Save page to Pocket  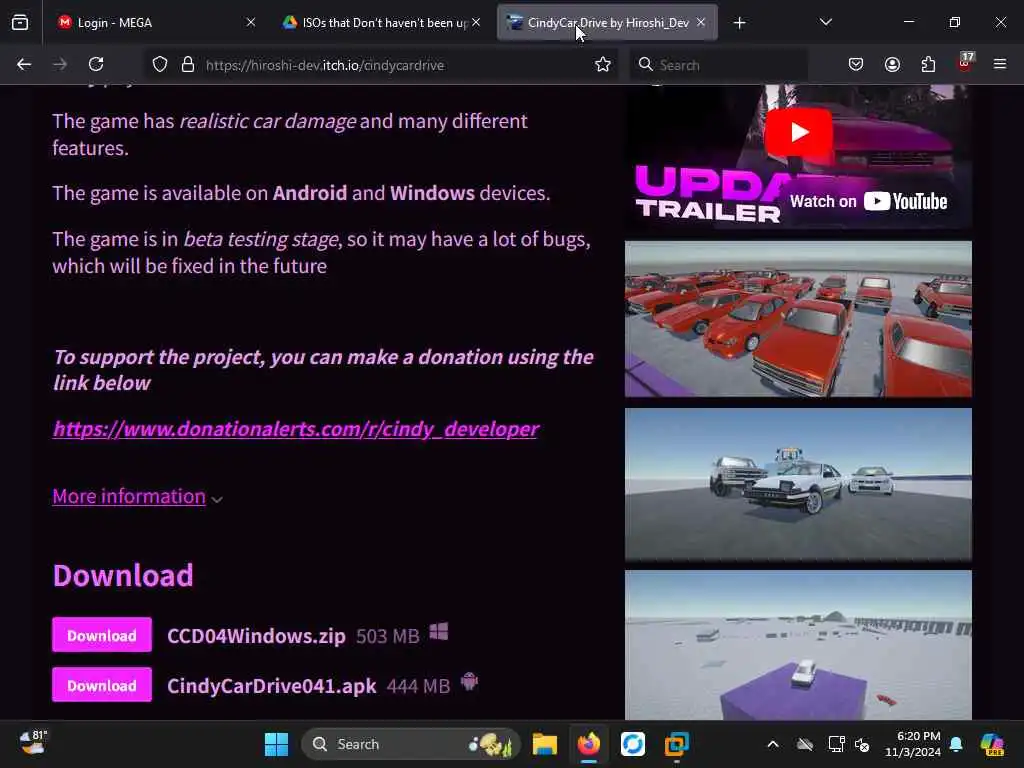tap(856, 64)
